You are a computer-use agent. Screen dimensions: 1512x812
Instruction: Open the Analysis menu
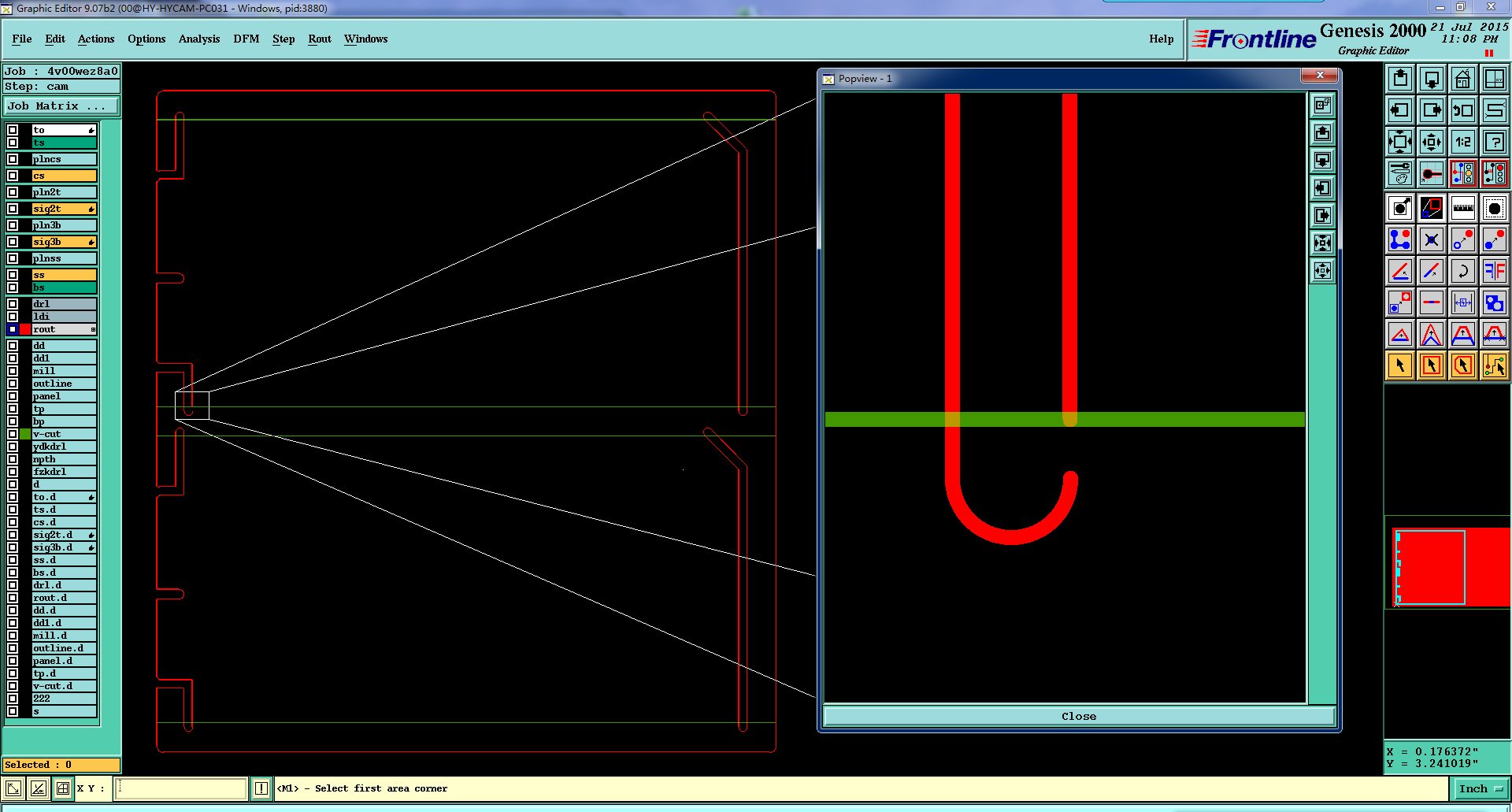[199, 39]
